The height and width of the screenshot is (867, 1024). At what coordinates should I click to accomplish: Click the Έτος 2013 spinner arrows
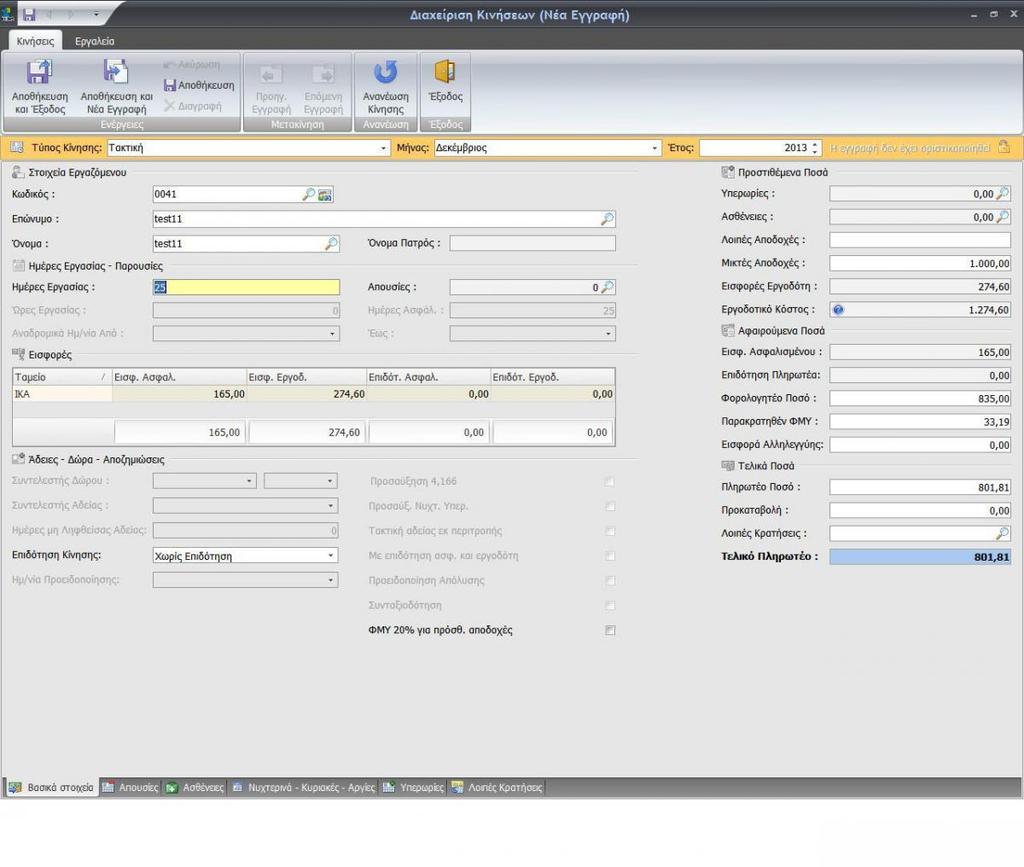pos(814,148)
